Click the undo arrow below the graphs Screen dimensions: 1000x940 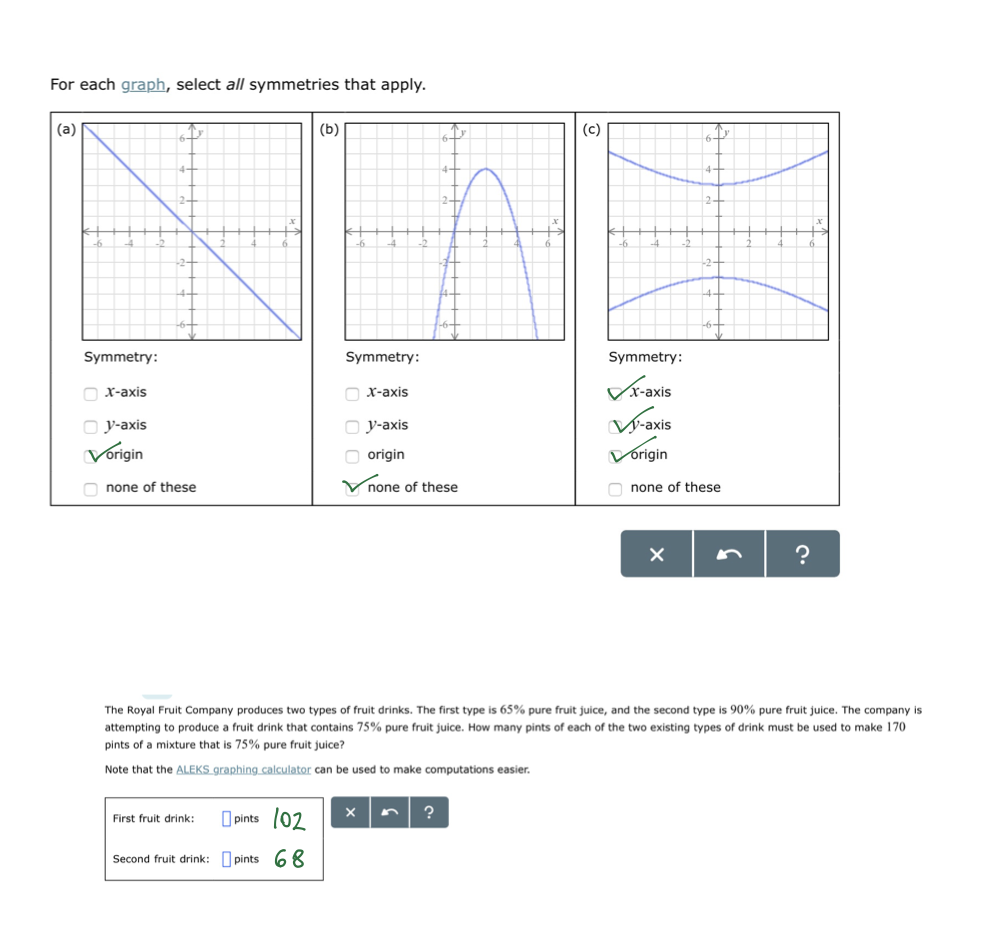[729, 554]
